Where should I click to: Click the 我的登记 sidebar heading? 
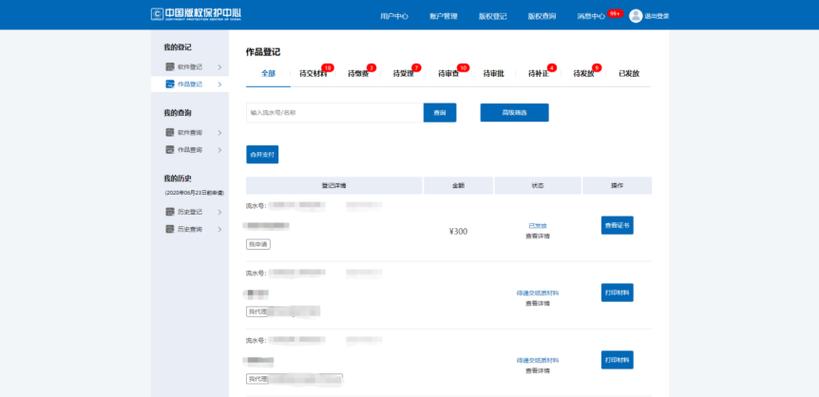click(x=178, y=47)
